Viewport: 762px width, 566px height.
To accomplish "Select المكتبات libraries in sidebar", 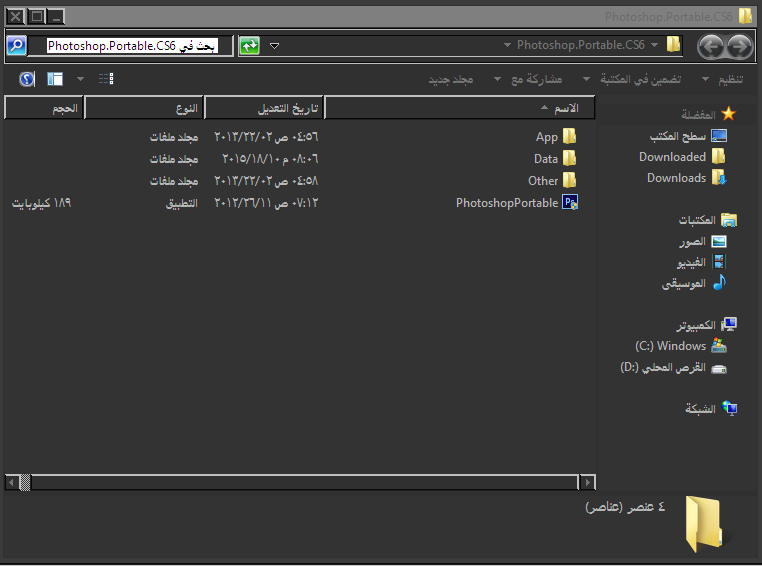I will [x=697, y=220].
